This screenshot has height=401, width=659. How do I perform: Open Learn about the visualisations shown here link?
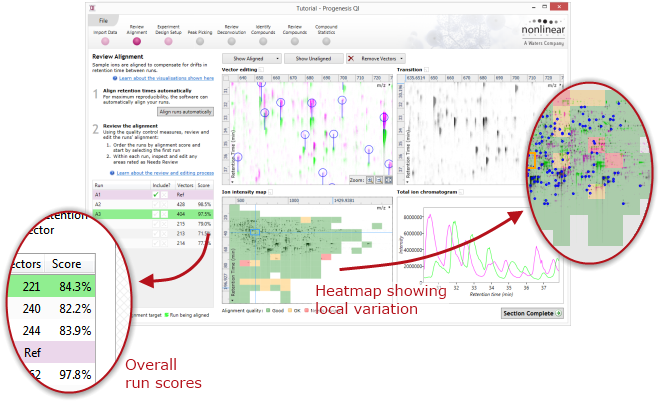(166, 78)
